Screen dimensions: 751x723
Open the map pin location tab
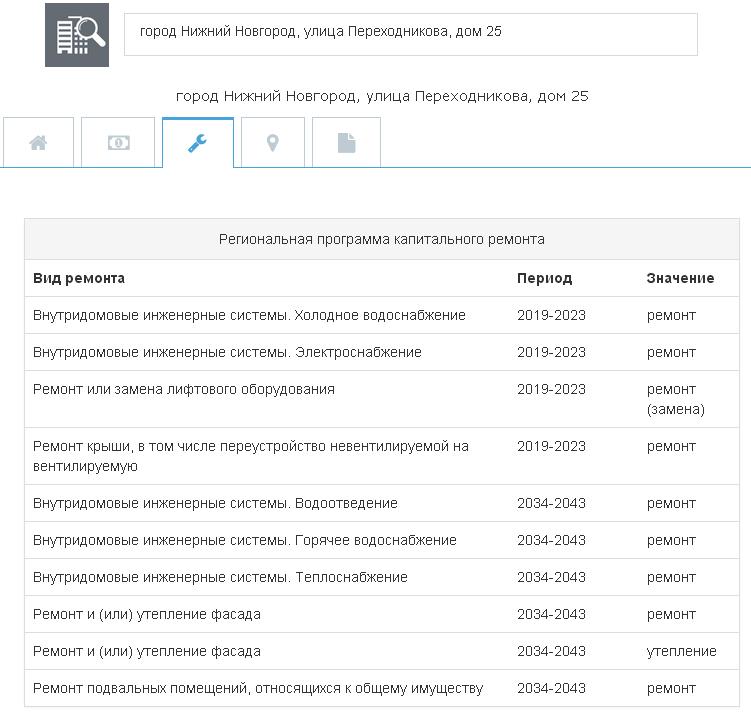tap(272, 143)
